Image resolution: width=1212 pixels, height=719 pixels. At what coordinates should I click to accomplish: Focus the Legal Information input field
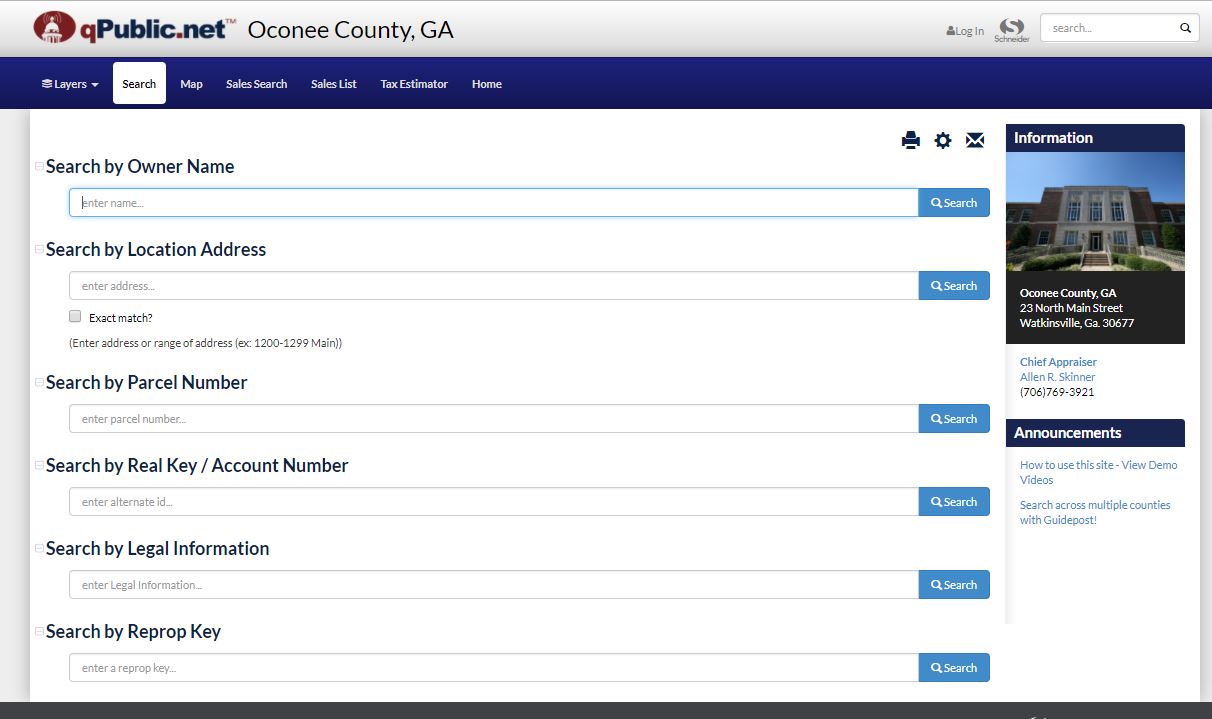(x=494, y=585)
